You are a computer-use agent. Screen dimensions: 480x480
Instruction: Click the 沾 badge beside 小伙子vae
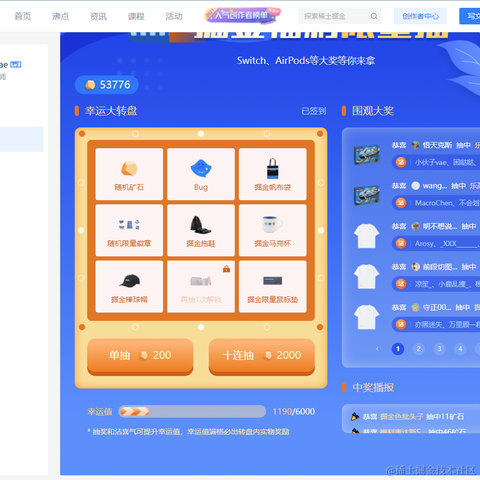[401, 162]
